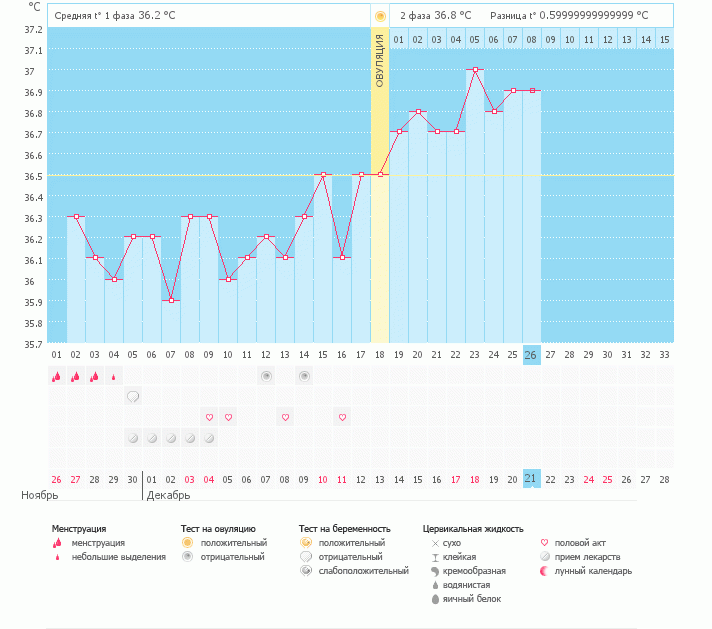Select the negative ovulation test icon on day 14
The height and width of the screenshot is (629, 712).
(x=304, y=376)
